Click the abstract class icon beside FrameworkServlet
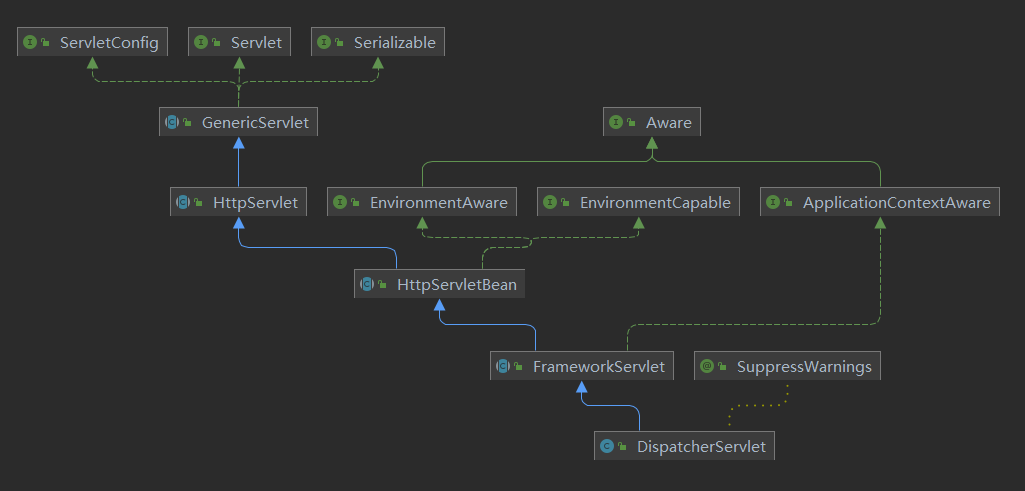This screenshot has width=1025, height=491. [x=503, y=366]
